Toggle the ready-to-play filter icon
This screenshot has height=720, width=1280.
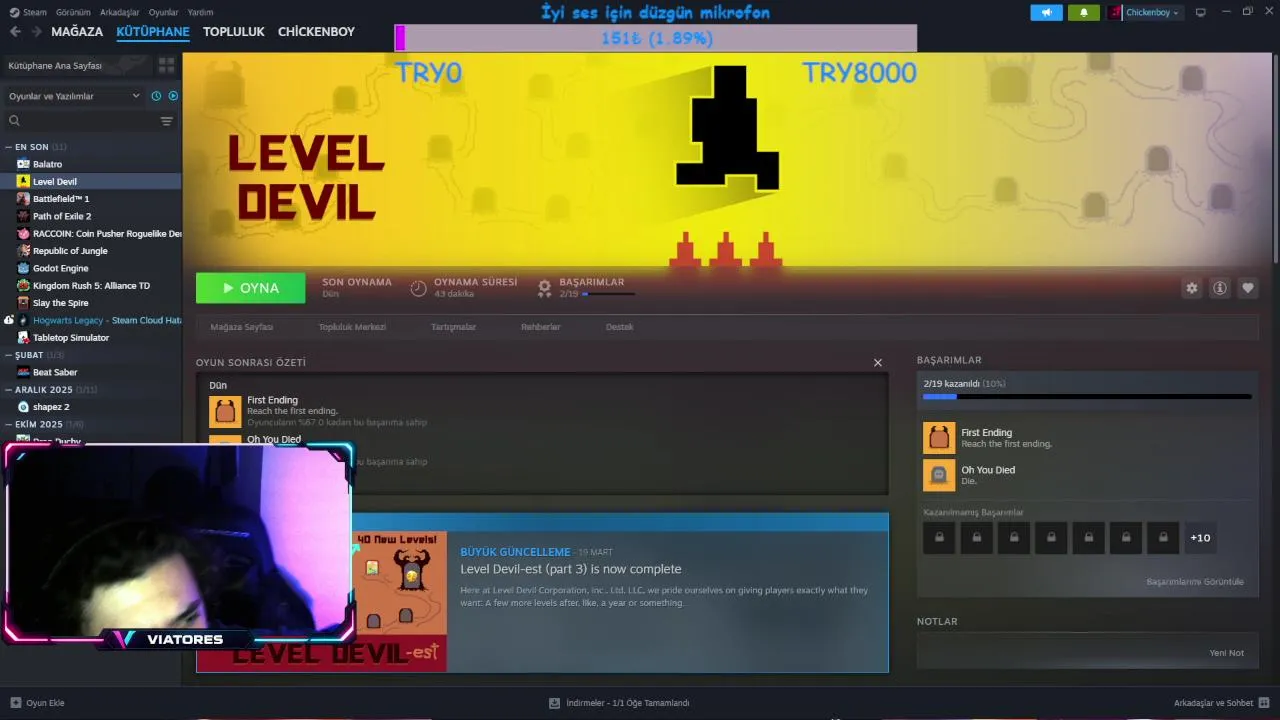(173, 96)
